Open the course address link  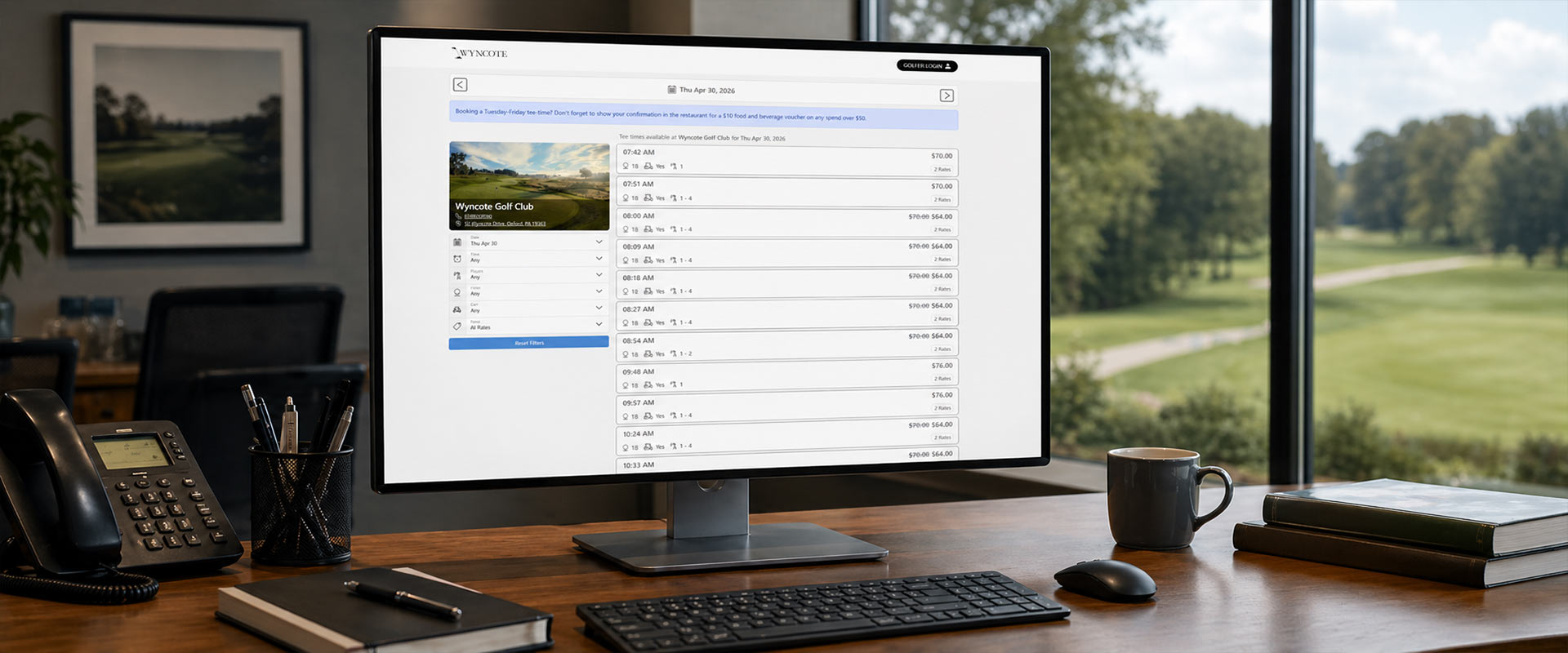coord(505,224)
